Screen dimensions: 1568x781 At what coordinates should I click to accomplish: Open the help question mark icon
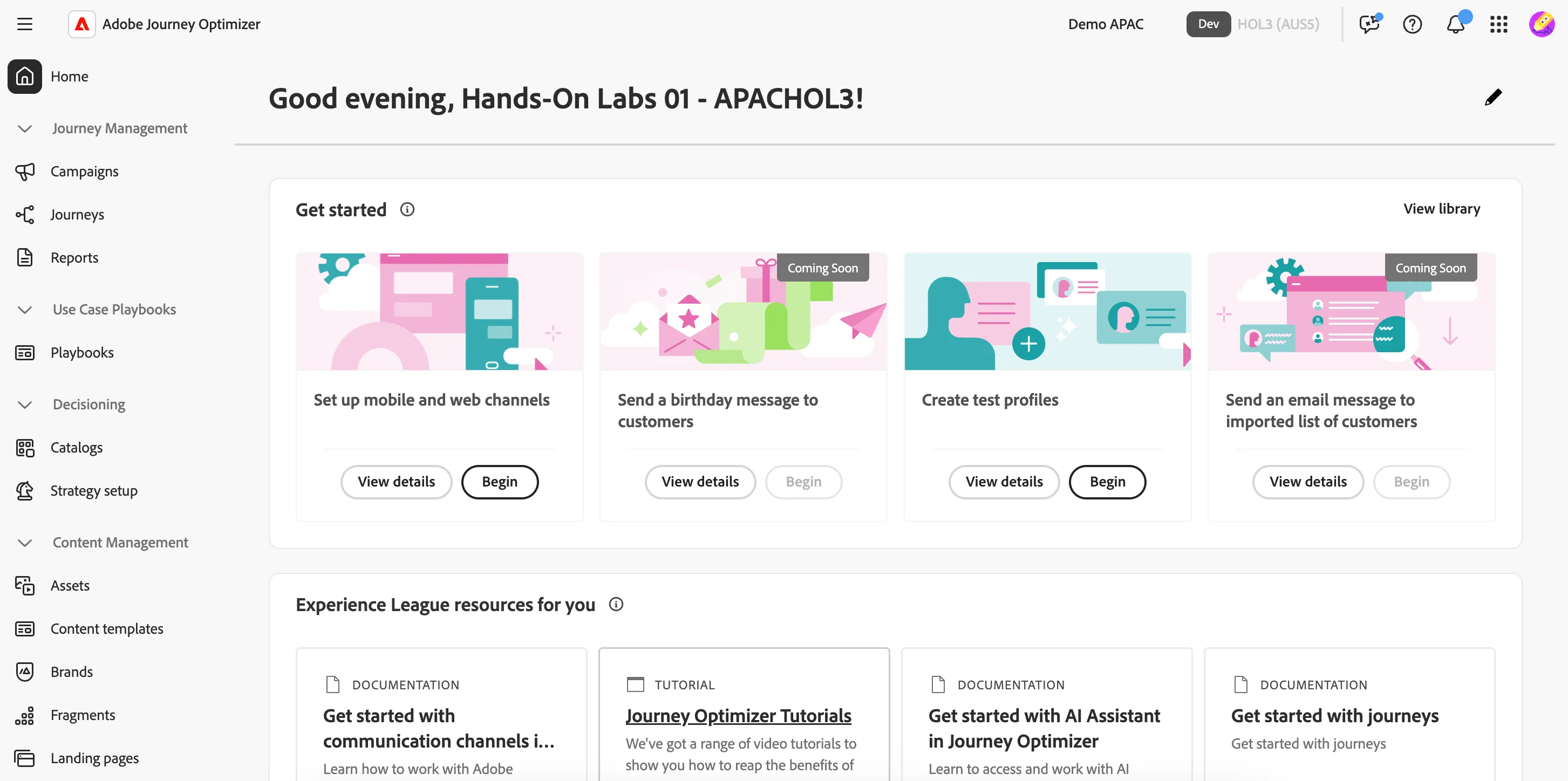(x=1412, y=24)
